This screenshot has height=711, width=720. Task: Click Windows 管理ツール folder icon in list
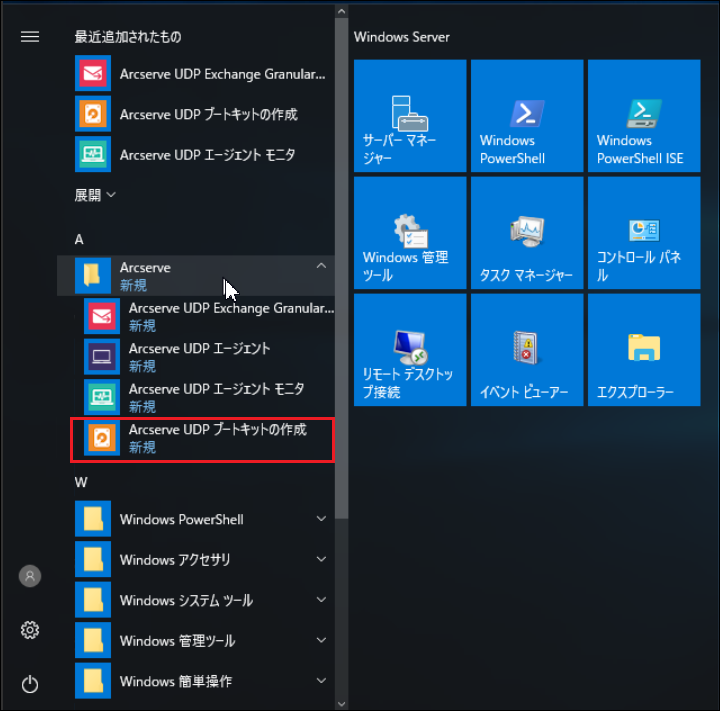[93, 640]
